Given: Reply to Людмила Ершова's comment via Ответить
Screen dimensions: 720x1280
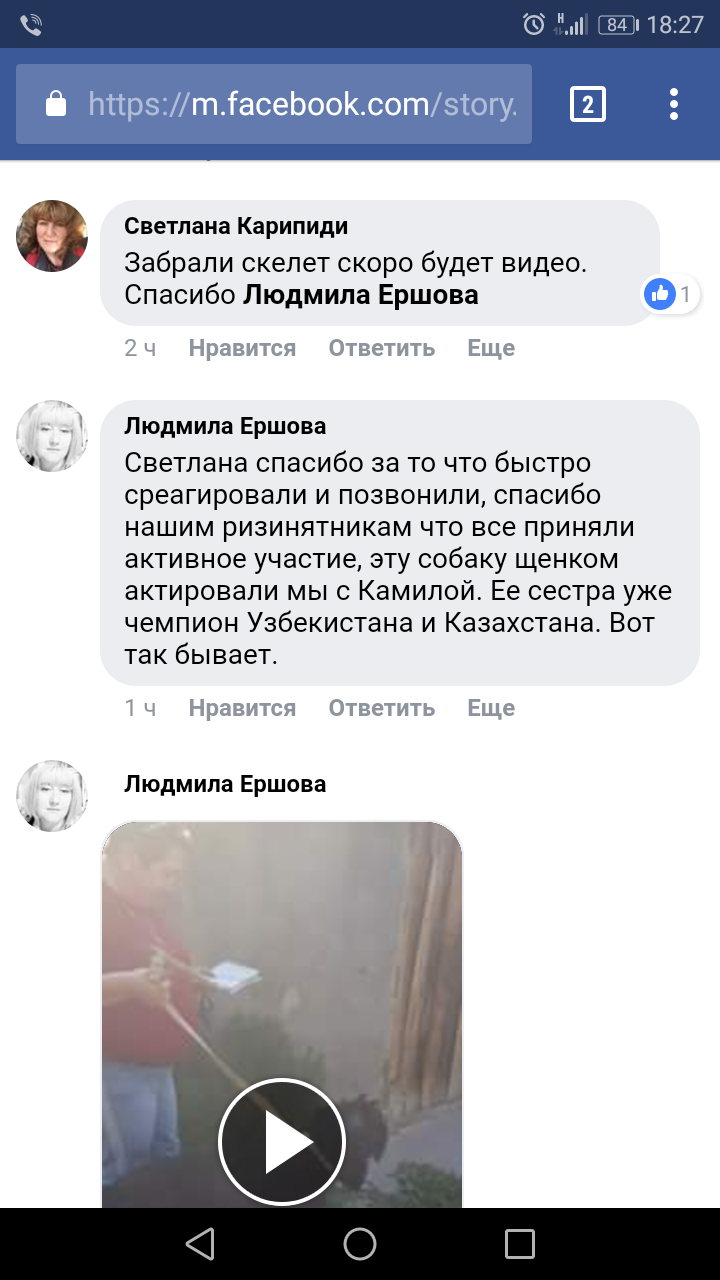Looking at the screenshot, I should 382,708.
